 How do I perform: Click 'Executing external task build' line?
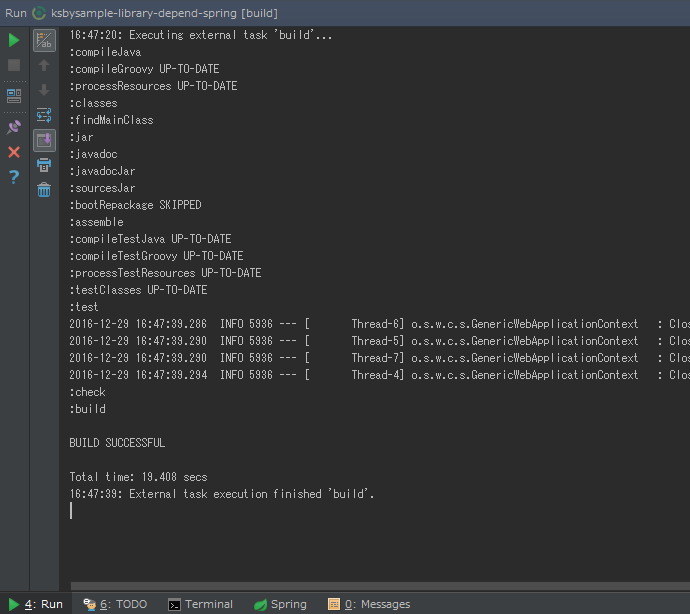[201, 35]
